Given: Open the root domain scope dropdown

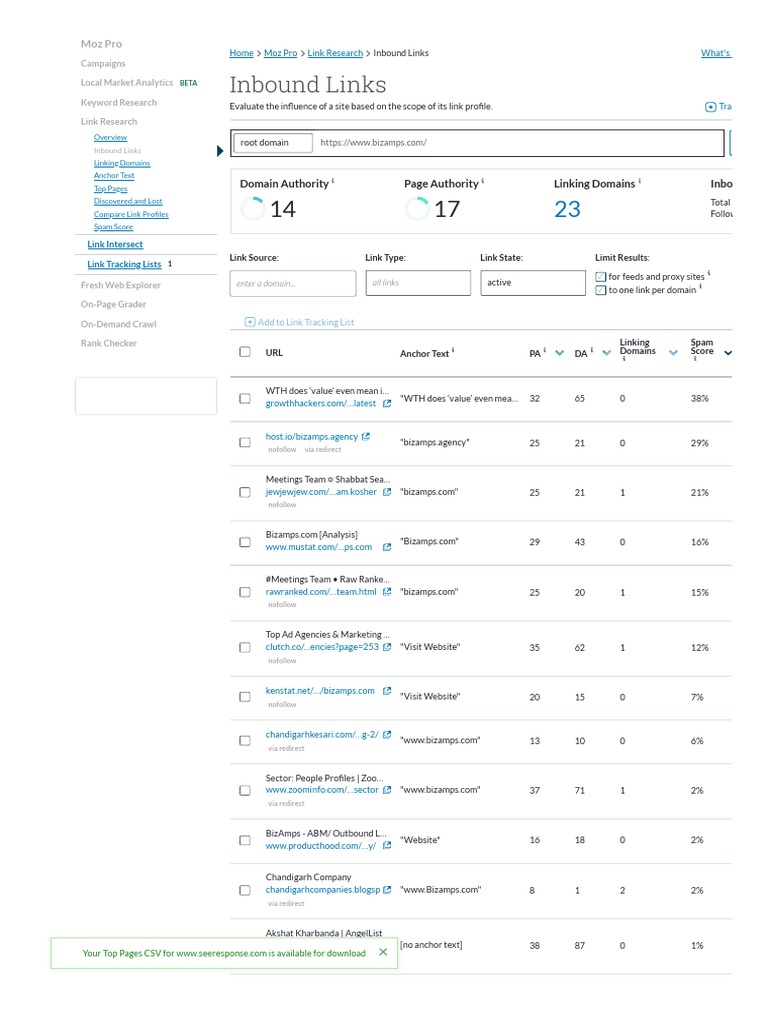Looking at the screenshot, I should point(273,142).
